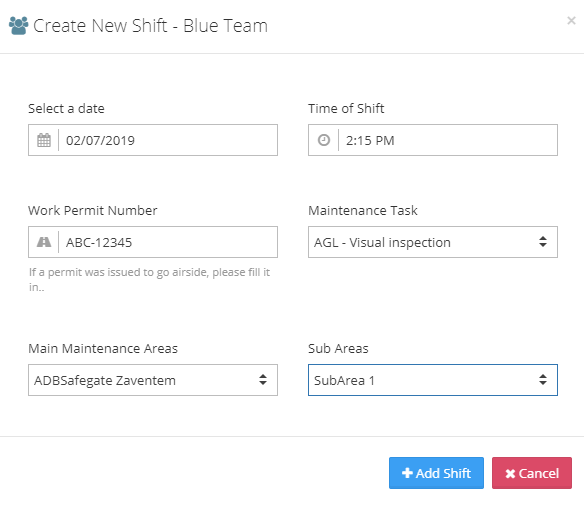Click the Add Shift button
Image resolution: width=584 pixels, height=505 pixels.
tap(436, 473)
